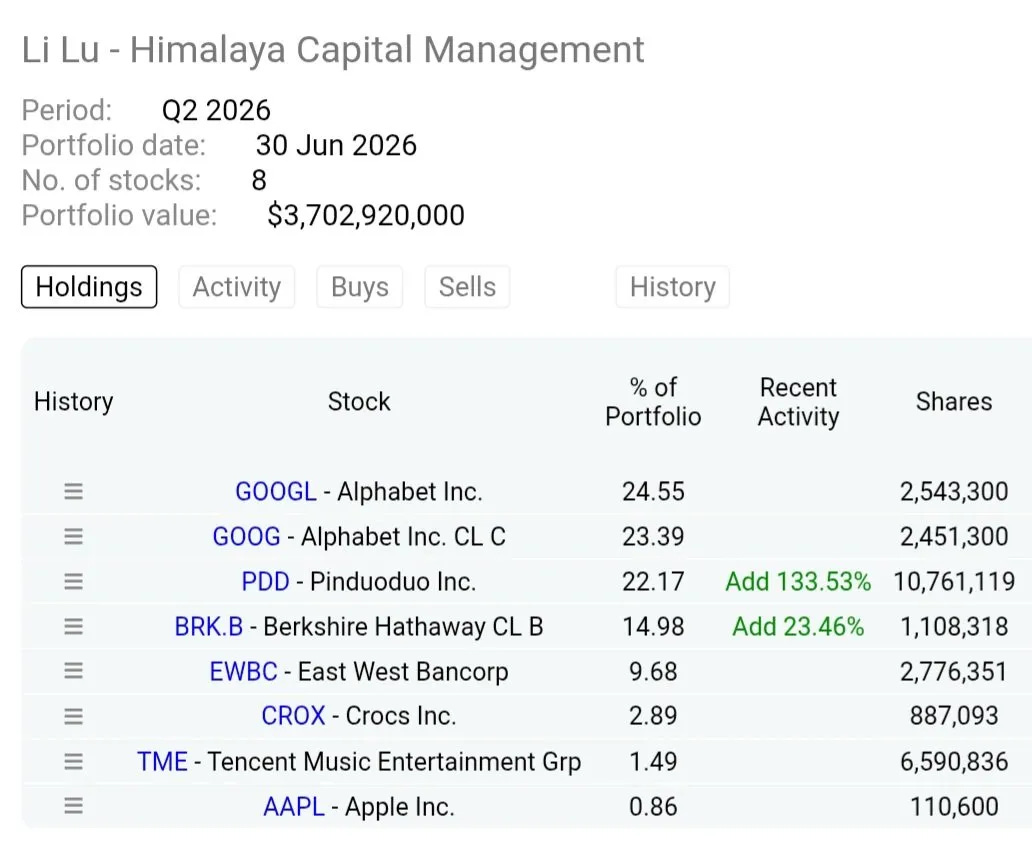Open the PDD ticker link

[x=265, y=582]
